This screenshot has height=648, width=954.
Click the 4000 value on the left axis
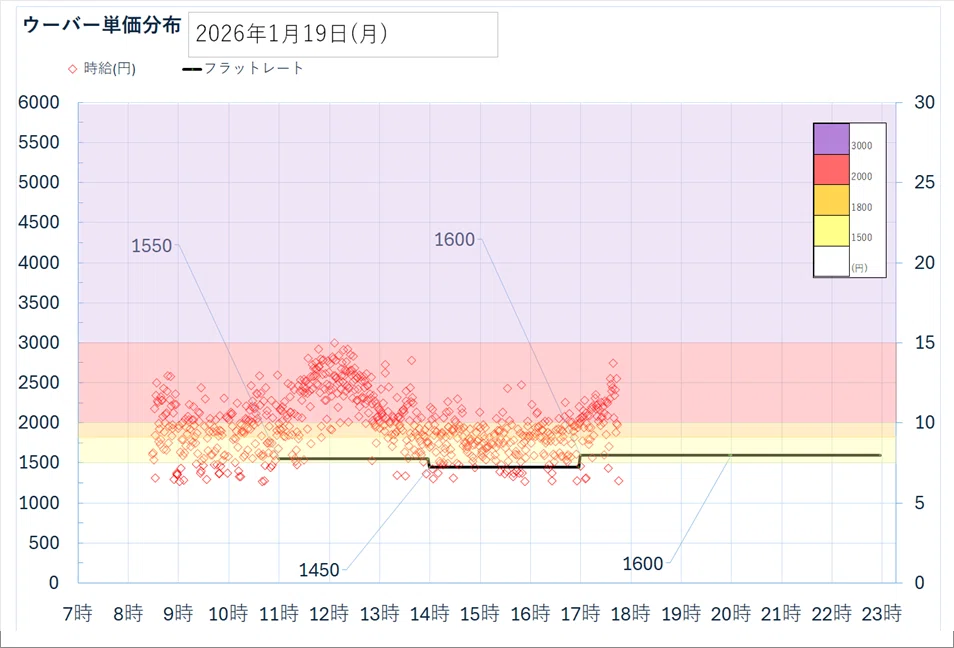coord(39,262)
